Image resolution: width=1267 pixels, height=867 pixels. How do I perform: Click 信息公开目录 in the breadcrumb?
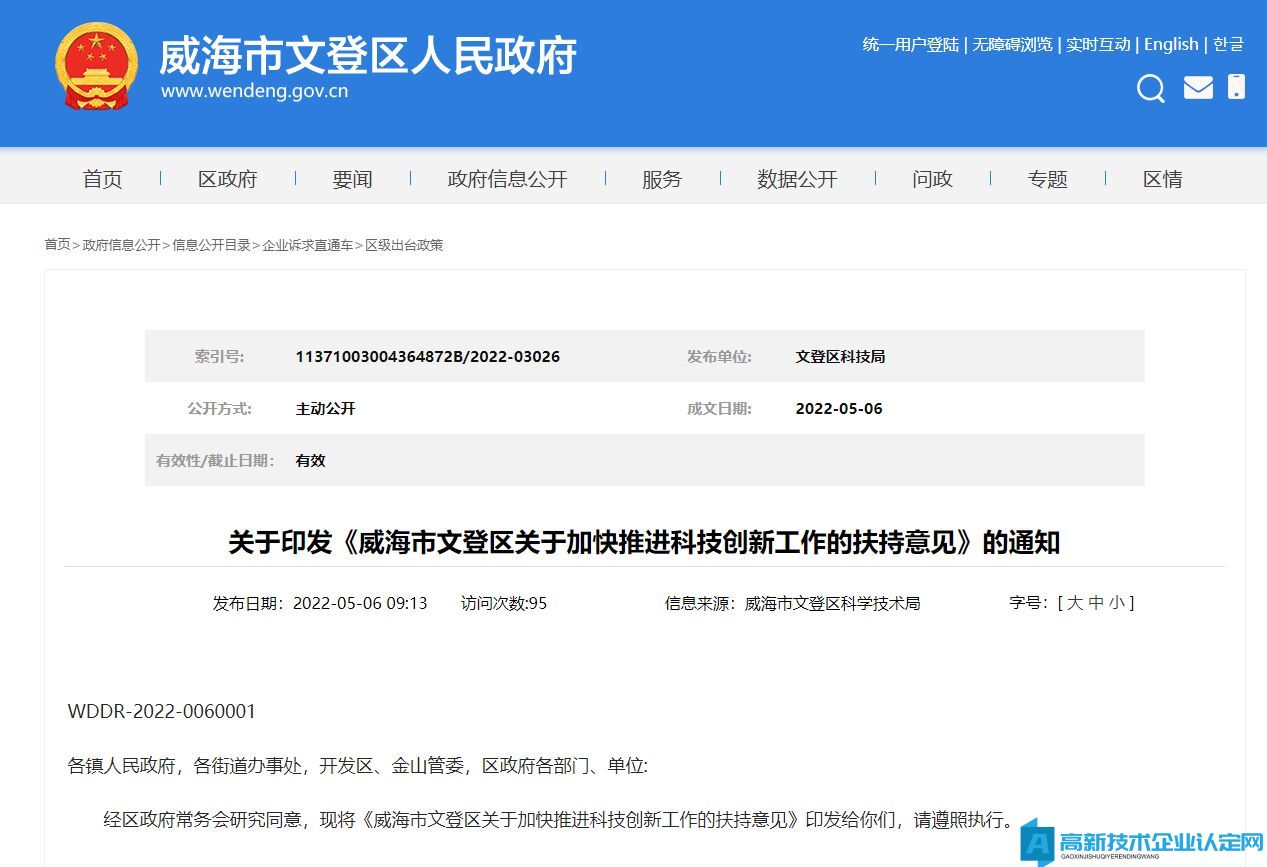coord(211,245)
